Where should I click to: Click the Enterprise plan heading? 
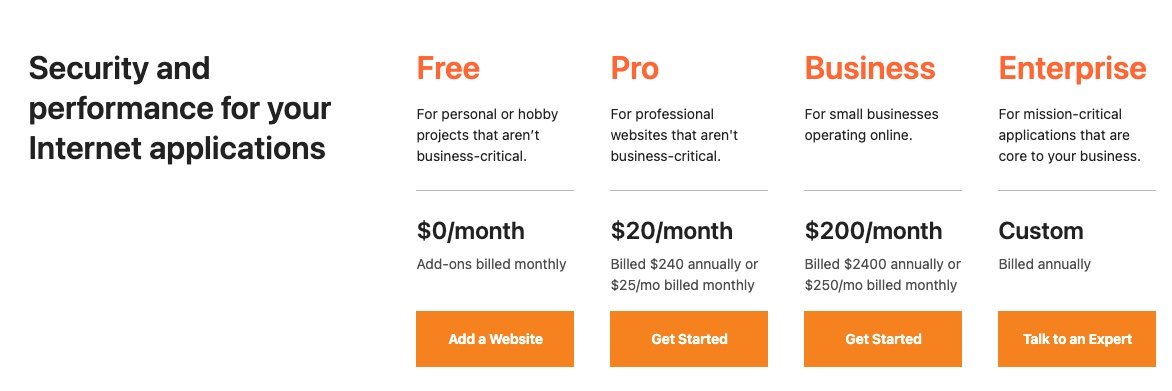1072,68
